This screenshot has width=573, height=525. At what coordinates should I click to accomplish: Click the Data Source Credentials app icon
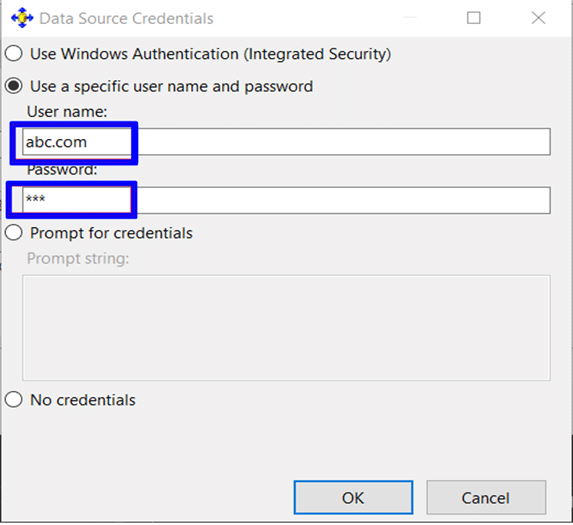pyautogui.click(x=22, y=18)
